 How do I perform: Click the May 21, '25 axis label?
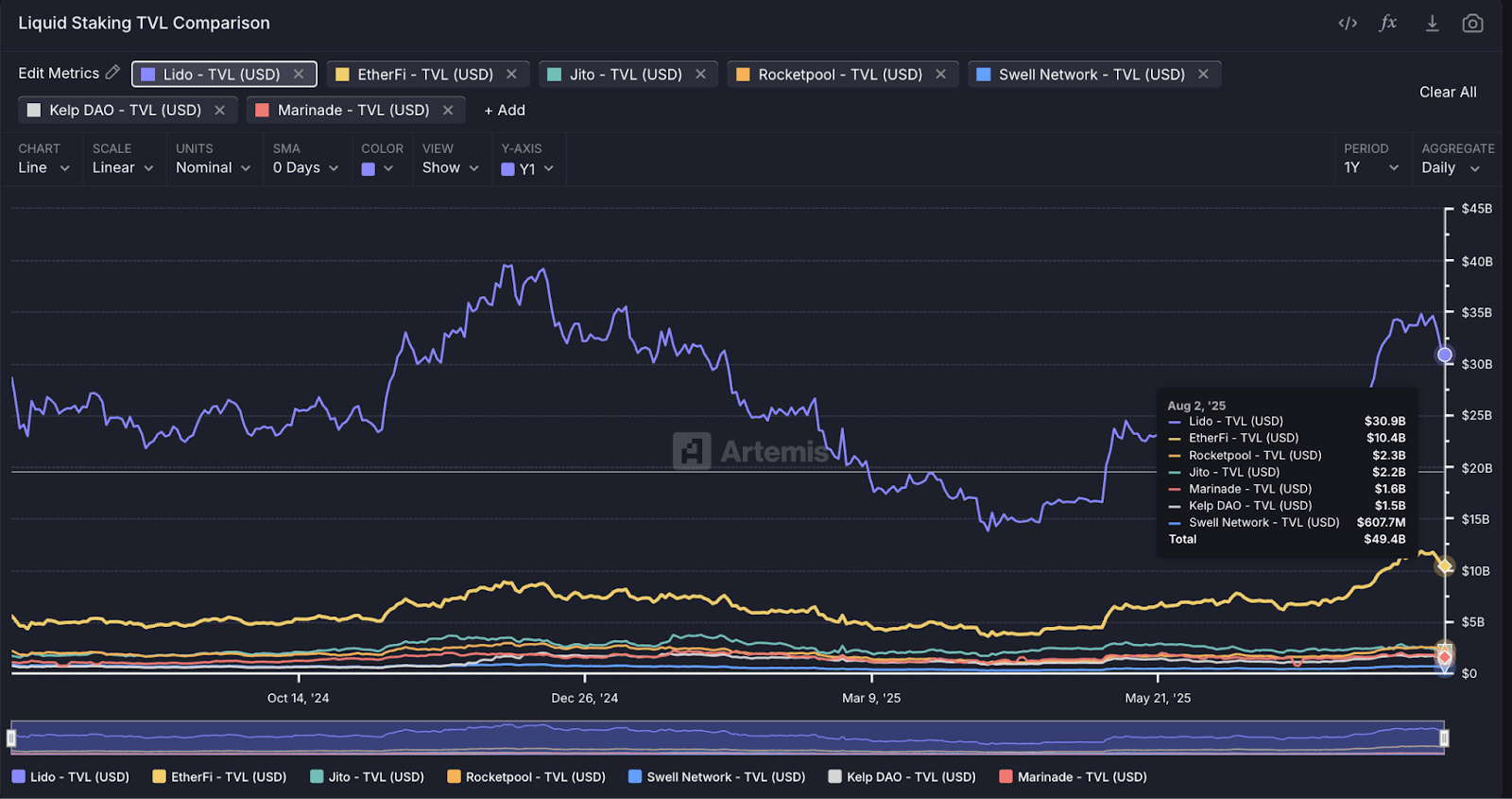pyautogui.click(x=1158, y=698)
